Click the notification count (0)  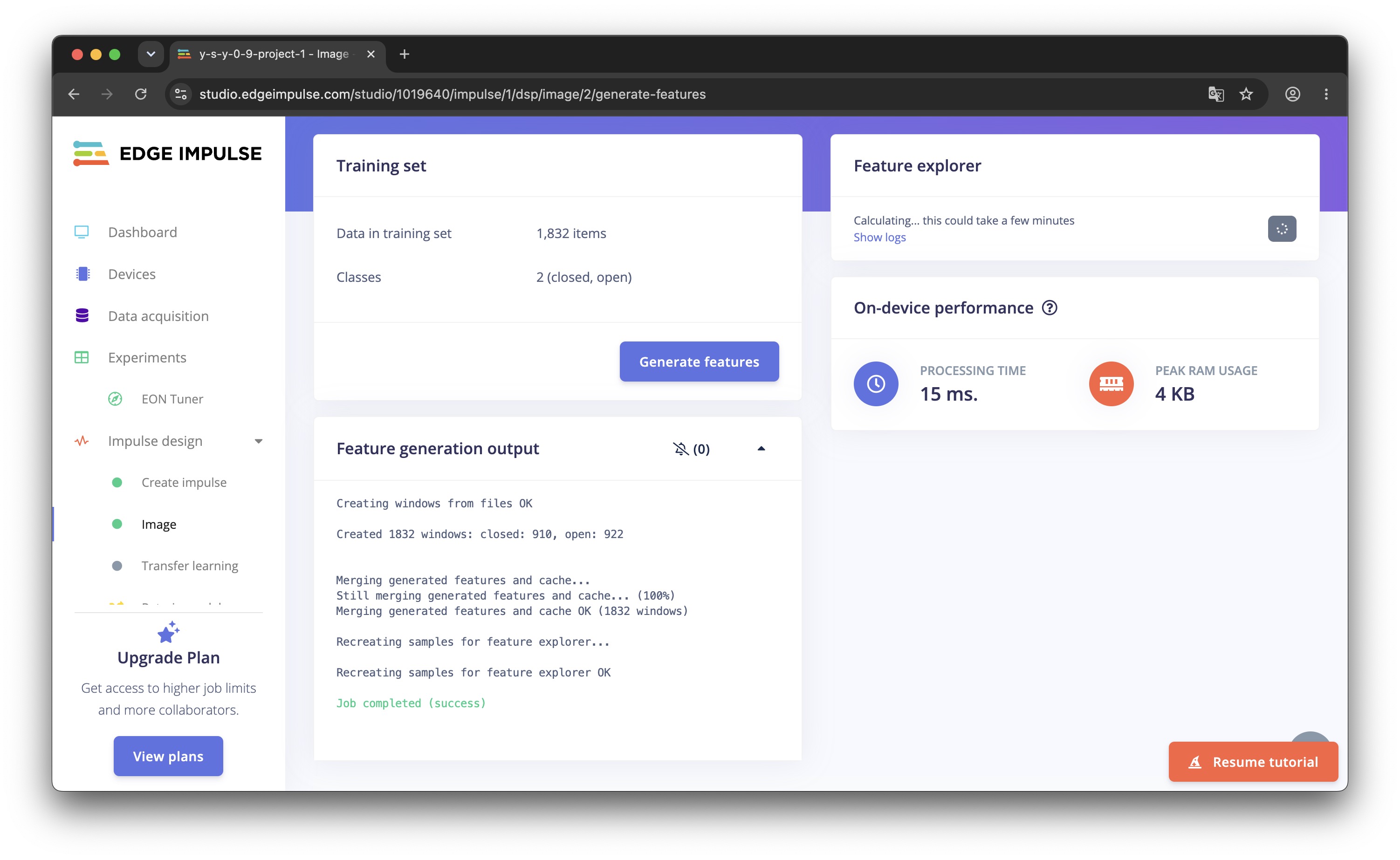(701, 449)
